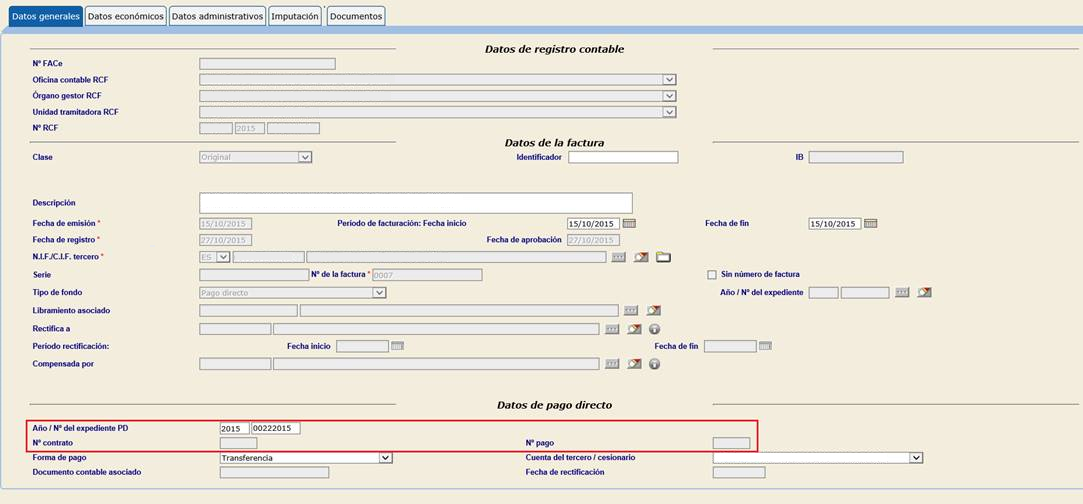Click the ellipsis lookup for Rectifica a
Viewport: 1083px width, 504px height.
(612, 329)
